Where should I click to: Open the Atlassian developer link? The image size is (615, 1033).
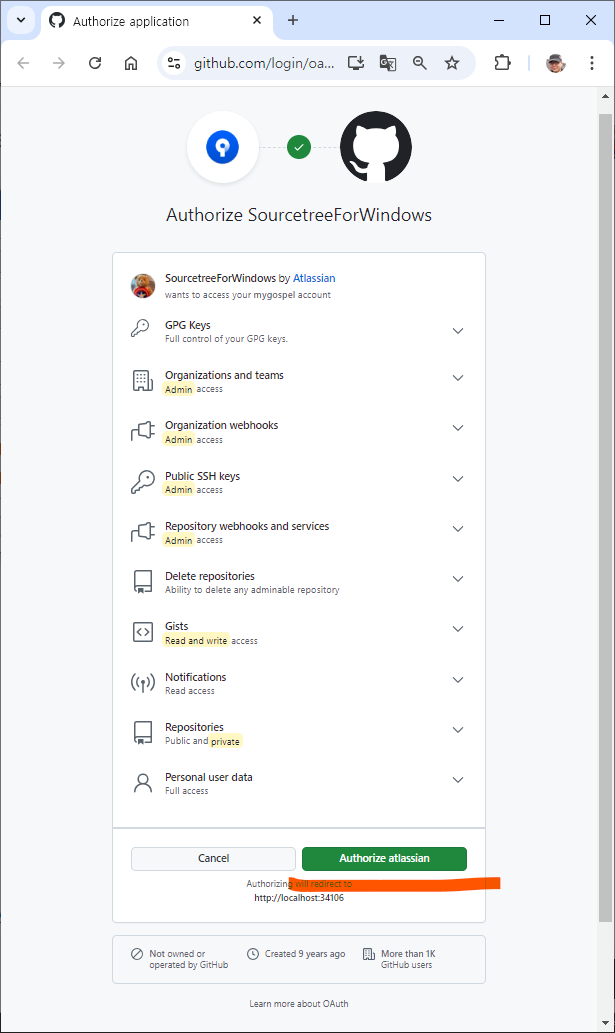pyautogui.click(x=314, y=278)
